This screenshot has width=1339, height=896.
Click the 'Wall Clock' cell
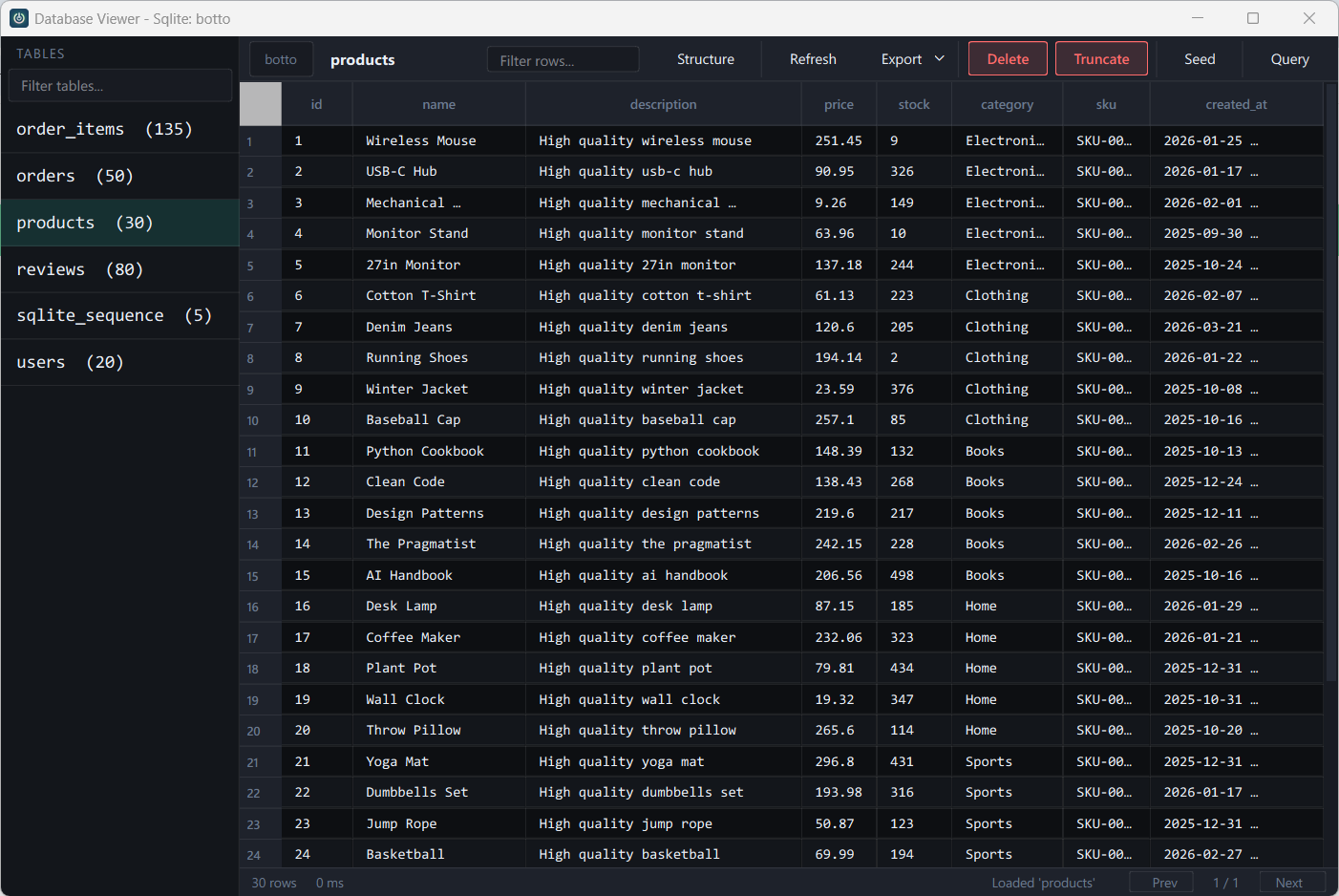tap(439, 699)
